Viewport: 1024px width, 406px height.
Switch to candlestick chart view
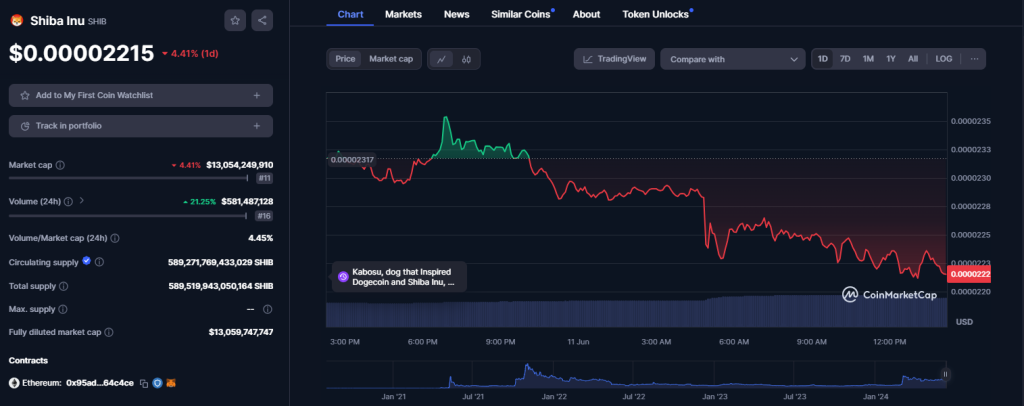(x=466, y=59)
